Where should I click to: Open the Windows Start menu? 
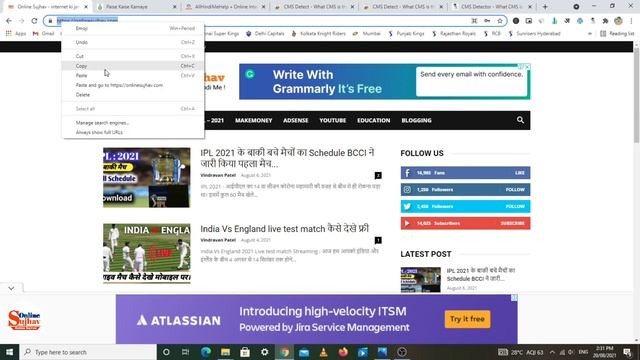[9, 352]
